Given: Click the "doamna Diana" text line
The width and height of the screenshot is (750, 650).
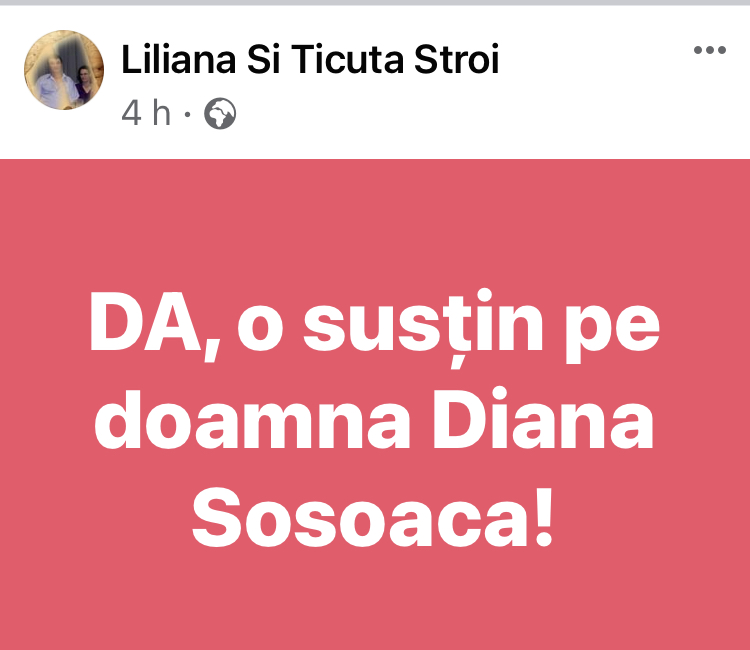Looking at the screenshot, I should pyautogui.click(x=374, y=419).
